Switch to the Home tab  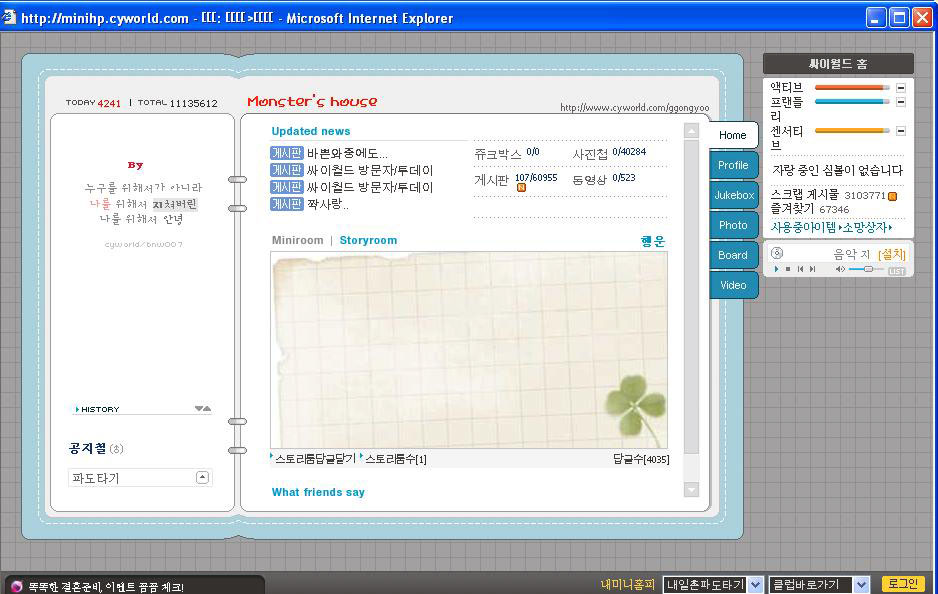[733, 135]
